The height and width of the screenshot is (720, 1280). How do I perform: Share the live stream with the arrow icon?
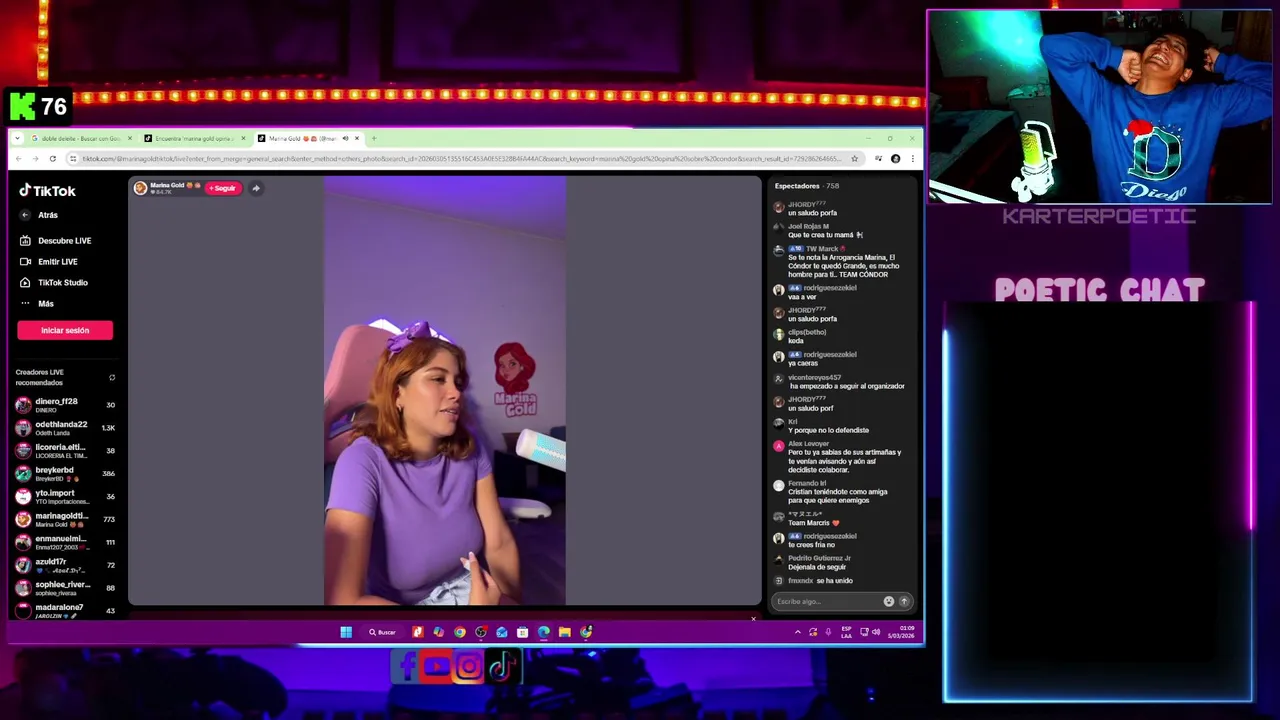[x=256, y=188]
